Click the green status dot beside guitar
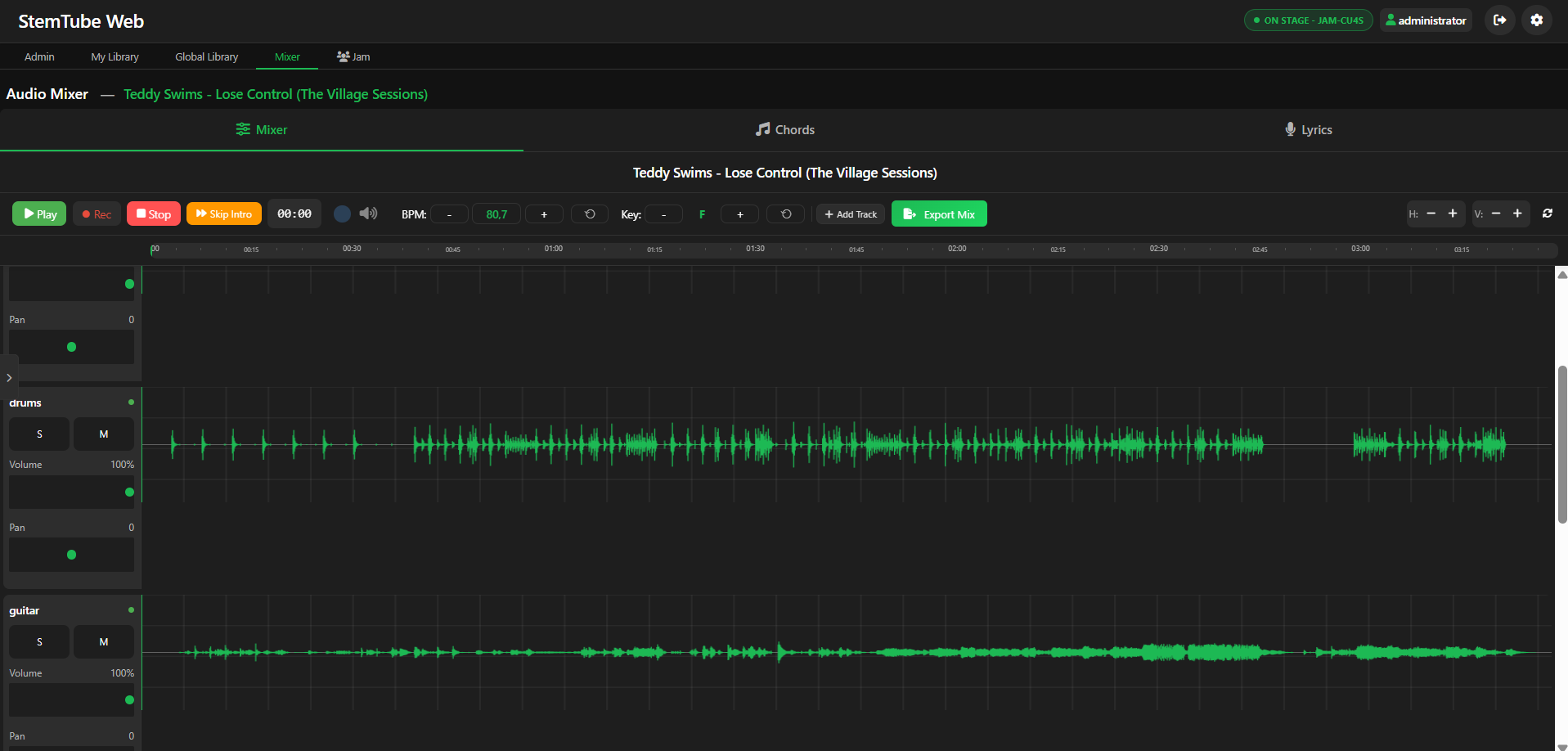1568x751 pixels. [131, 609]
